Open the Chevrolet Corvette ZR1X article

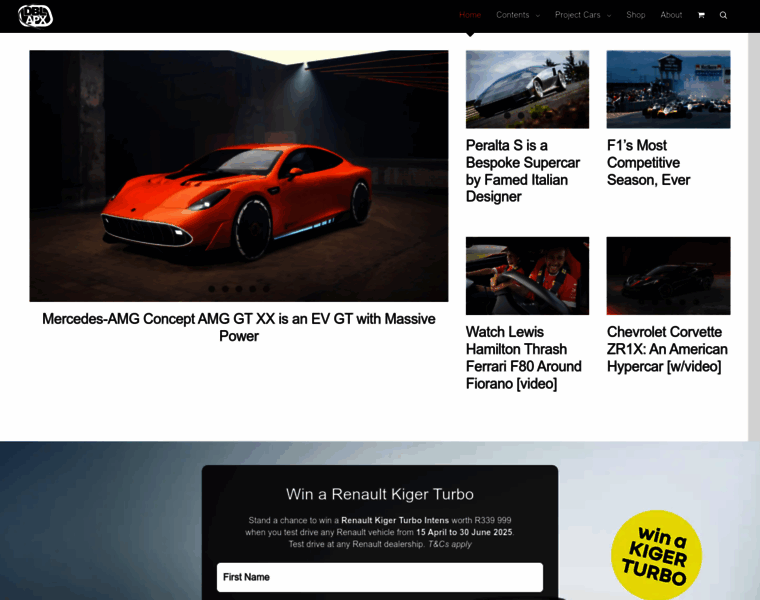pyautogui.click(x=667, y=349)
